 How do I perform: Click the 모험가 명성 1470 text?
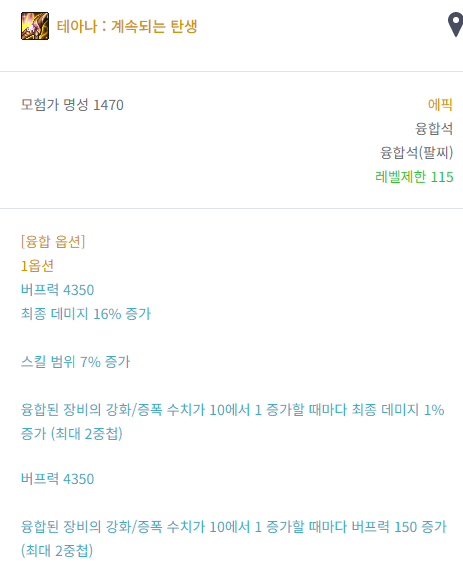click(72, 105)
